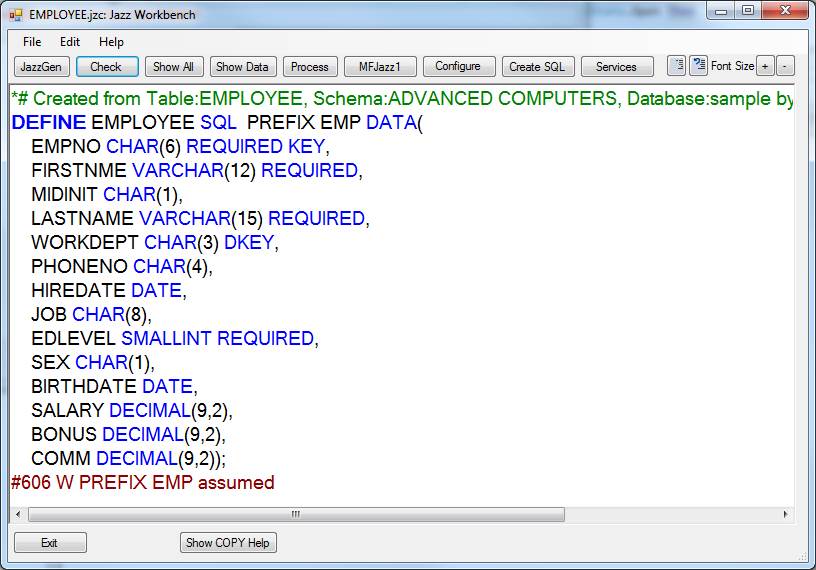Click the KEY keyword on EMPNO line
This screenshot has width=816, height=570.
click(307, 146)
